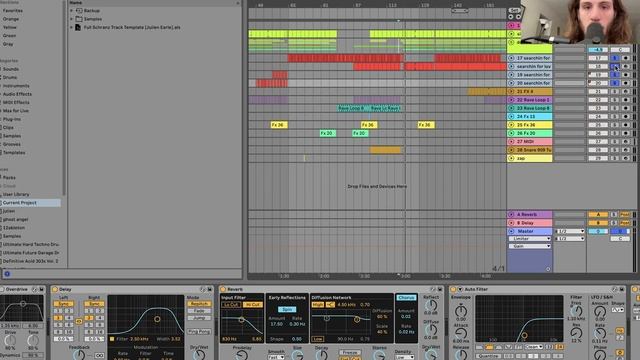This screenshot has width=640, height=360.
Task: Collapse the Auto Filter device triangle
Action: click(x=460, y=289)
